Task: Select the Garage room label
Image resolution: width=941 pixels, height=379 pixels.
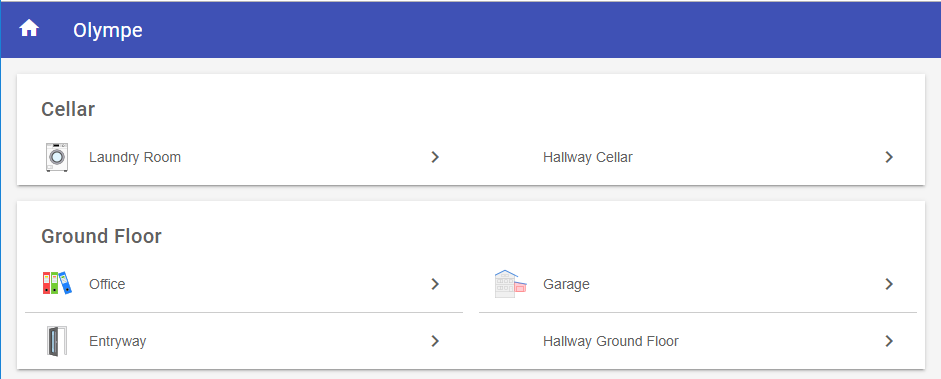Action: pyautogui.click(x=566, y=284)
